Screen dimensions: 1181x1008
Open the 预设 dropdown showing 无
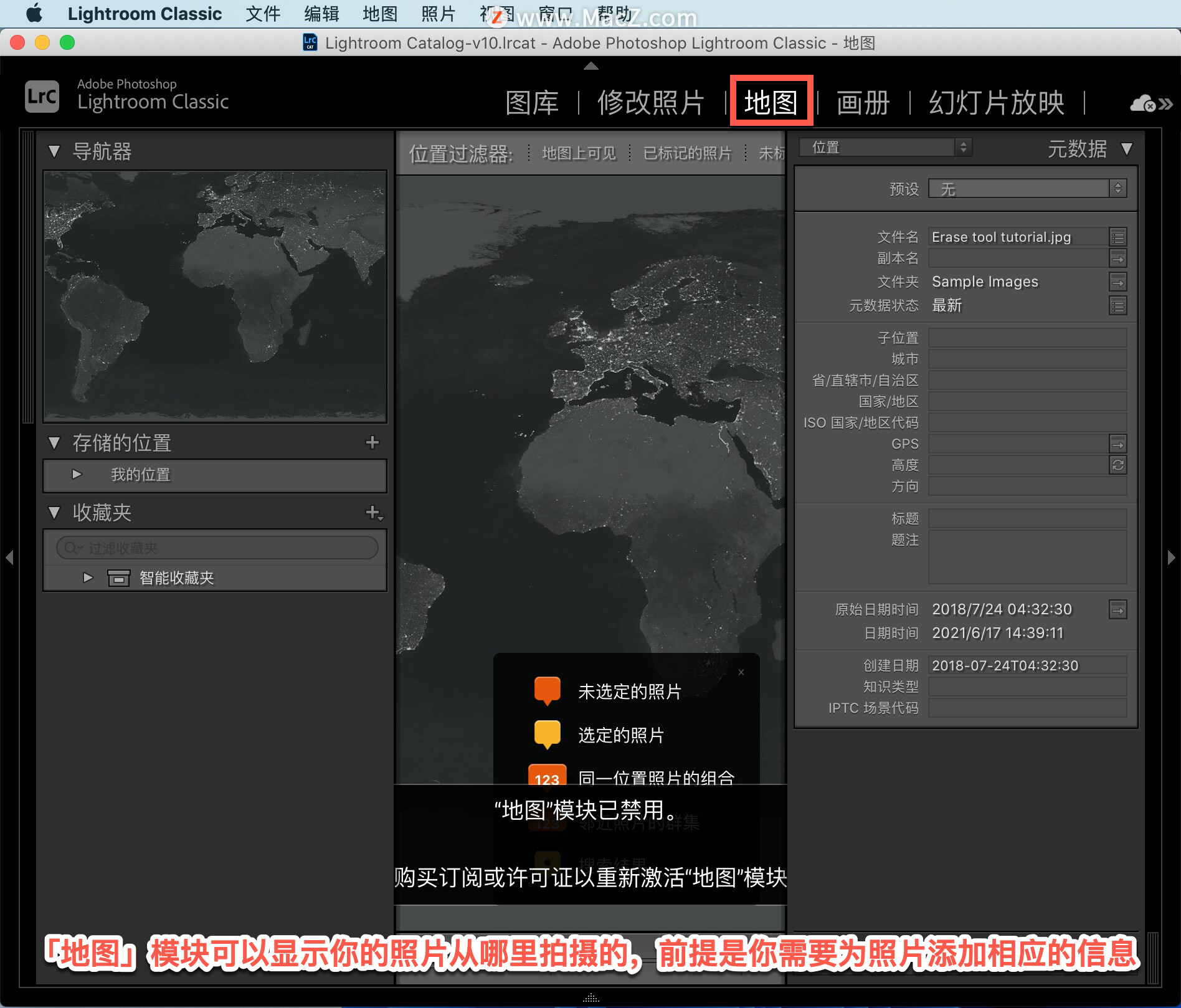click(x=1027, y=189)
